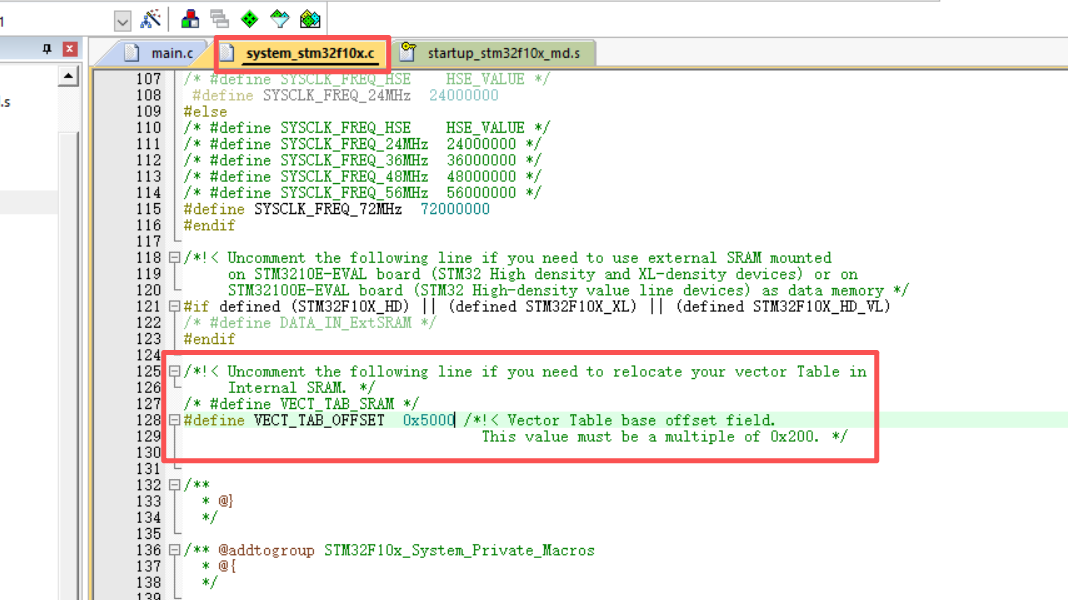Image resolution: width=1068 pixels, height=600 pixels.
Task: Click SYSCLK_FREQ_36MHz on line 112
Action: click(354, 160)
